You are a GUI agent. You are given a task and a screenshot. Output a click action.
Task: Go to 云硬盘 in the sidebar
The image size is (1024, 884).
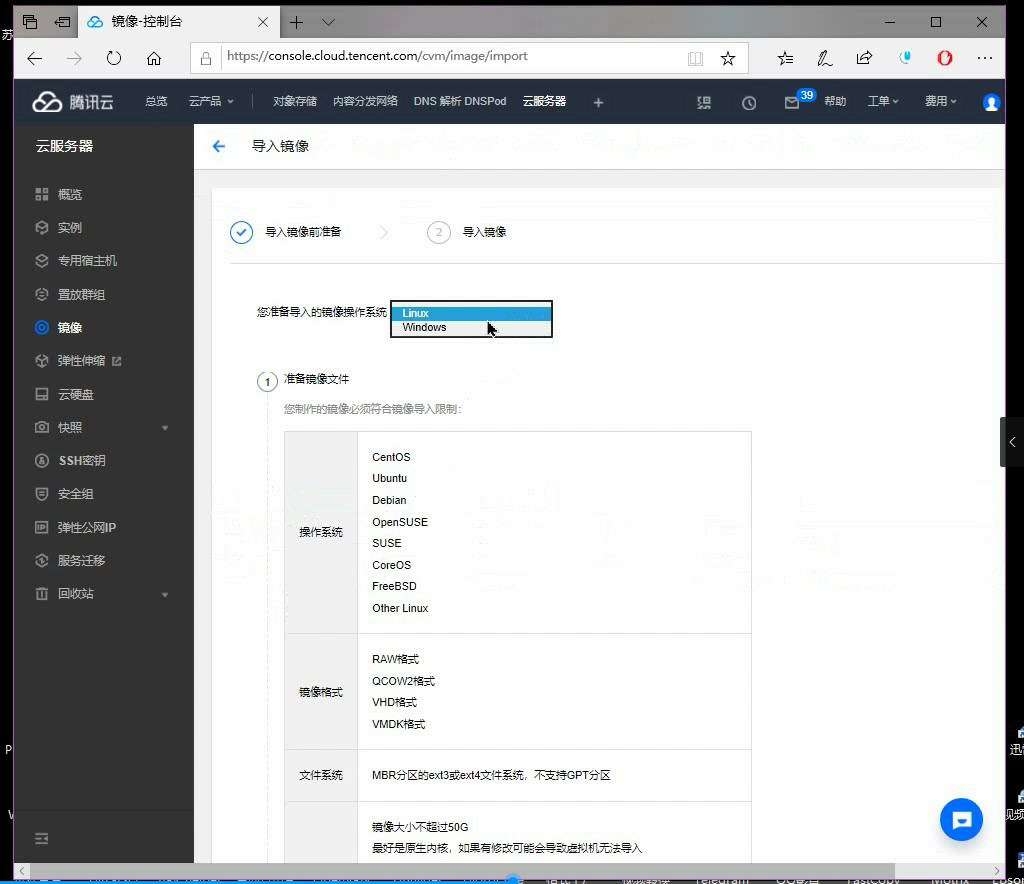(x=75, y=394)
